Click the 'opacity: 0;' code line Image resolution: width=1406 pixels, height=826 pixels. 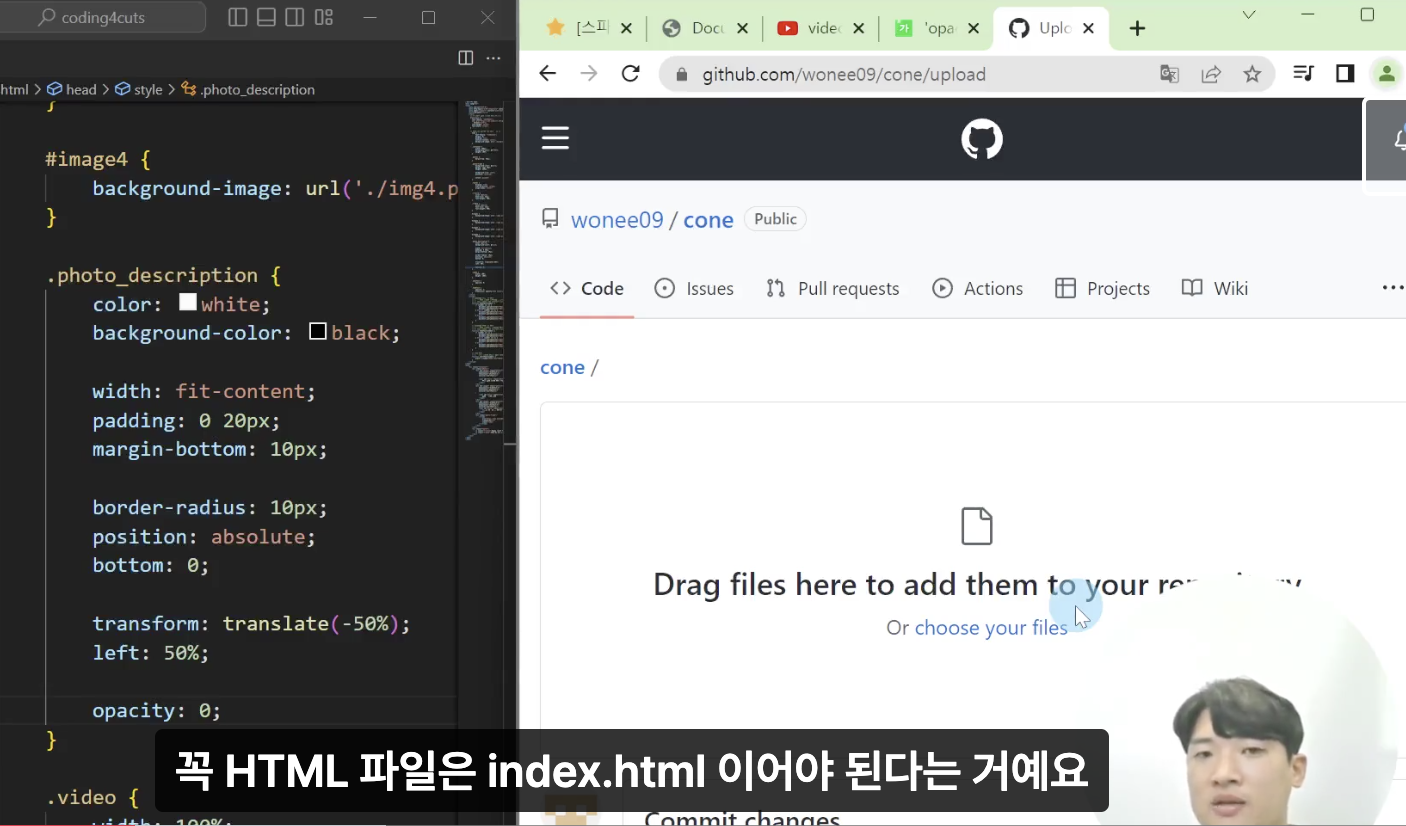156,710
